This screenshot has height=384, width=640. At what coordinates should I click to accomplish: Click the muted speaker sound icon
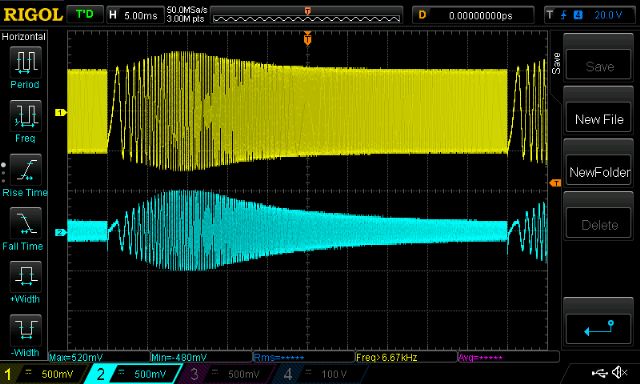coord(620,372)
